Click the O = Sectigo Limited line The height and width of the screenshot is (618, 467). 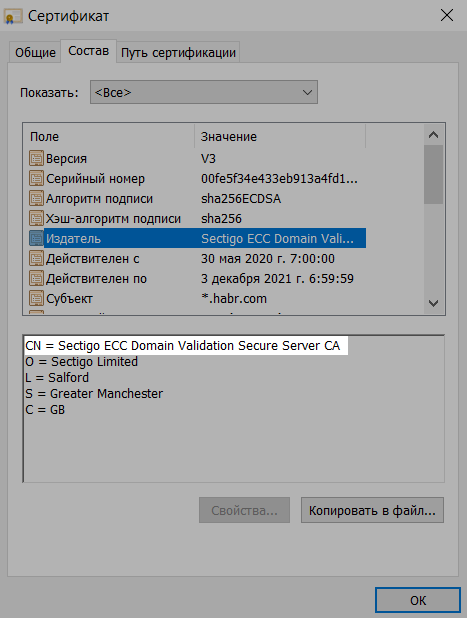[82, 361]
